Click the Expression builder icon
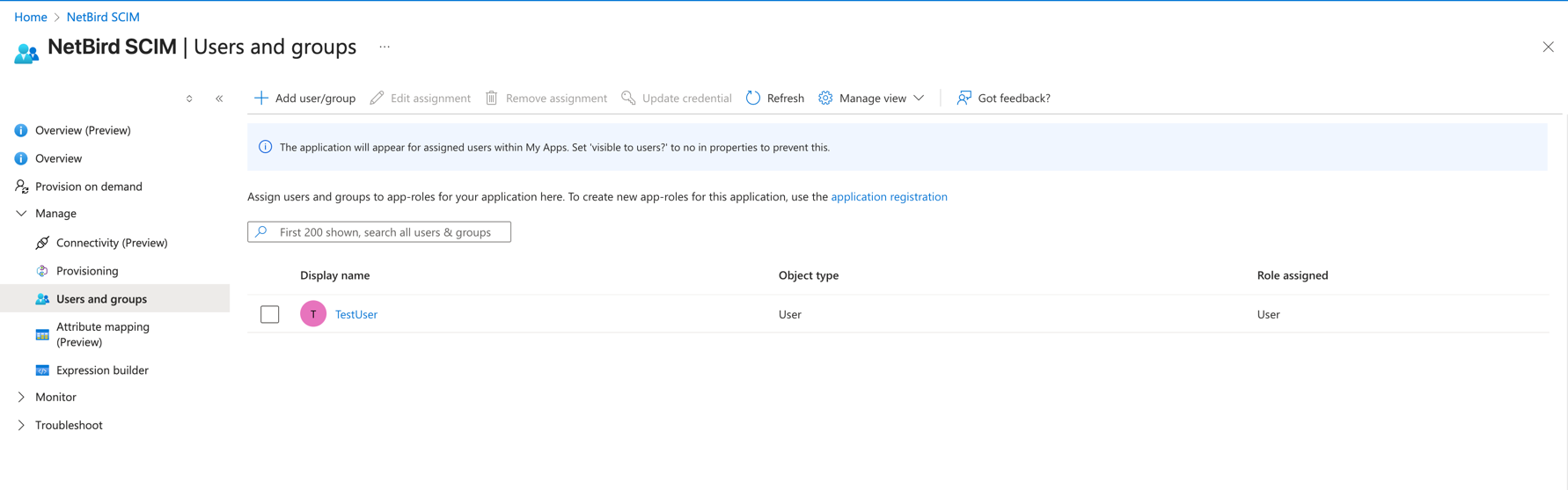This screenshot has width=1568, height=490. coord(42,370)
